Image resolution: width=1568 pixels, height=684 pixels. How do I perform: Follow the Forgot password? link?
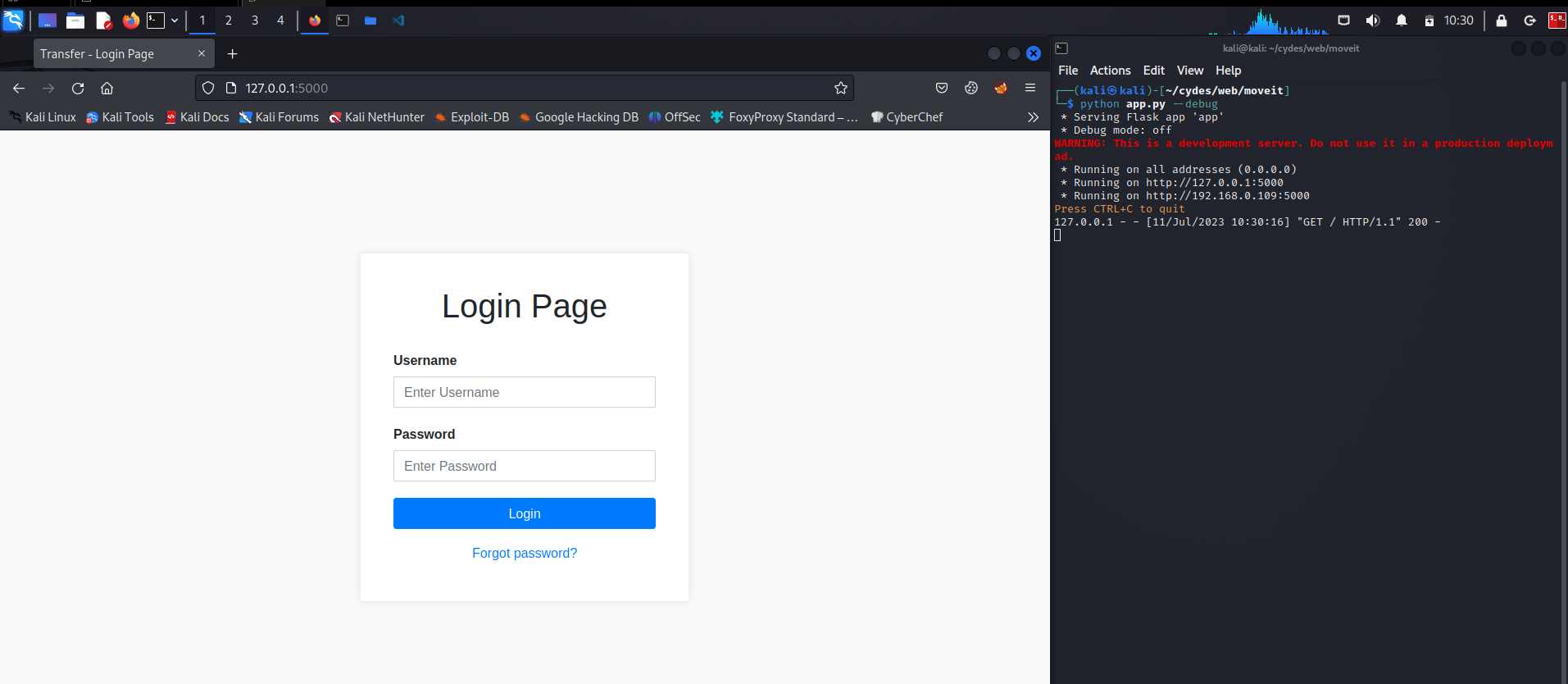pyautogui.click(x=525, y=554)
